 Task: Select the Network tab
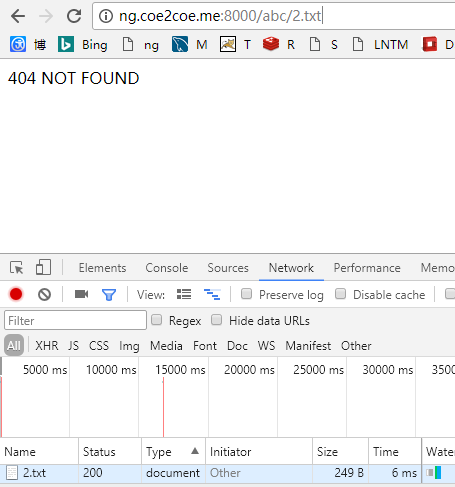tap(291, 268)
